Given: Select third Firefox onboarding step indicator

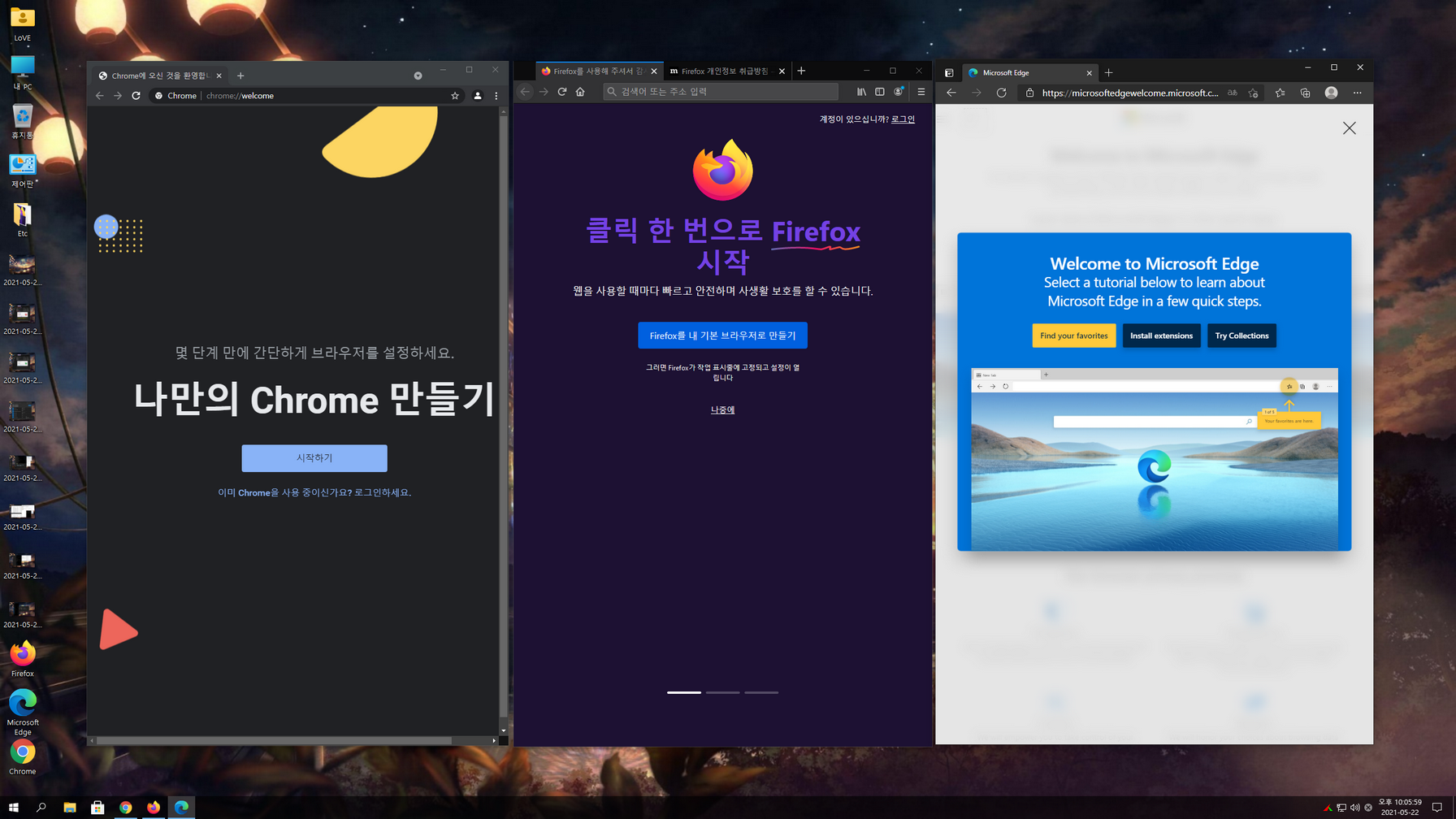Looking at the screenshot, I should 761,692.
